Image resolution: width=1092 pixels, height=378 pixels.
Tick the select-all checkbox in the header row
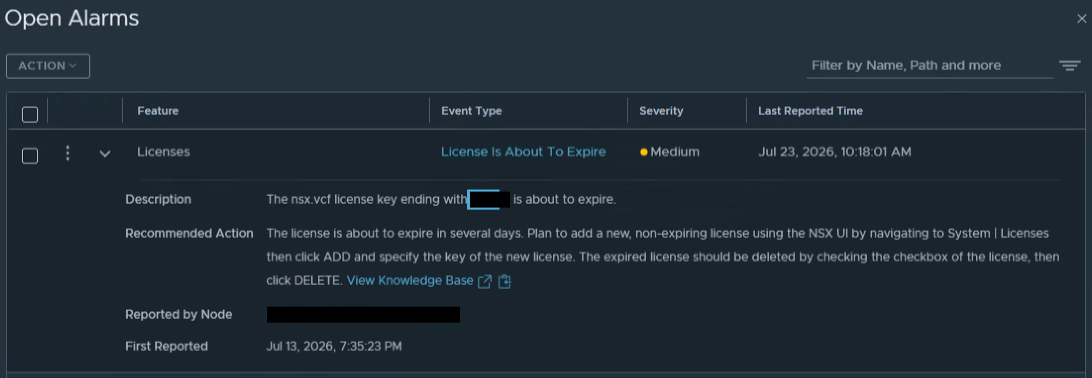click(30, 114)
